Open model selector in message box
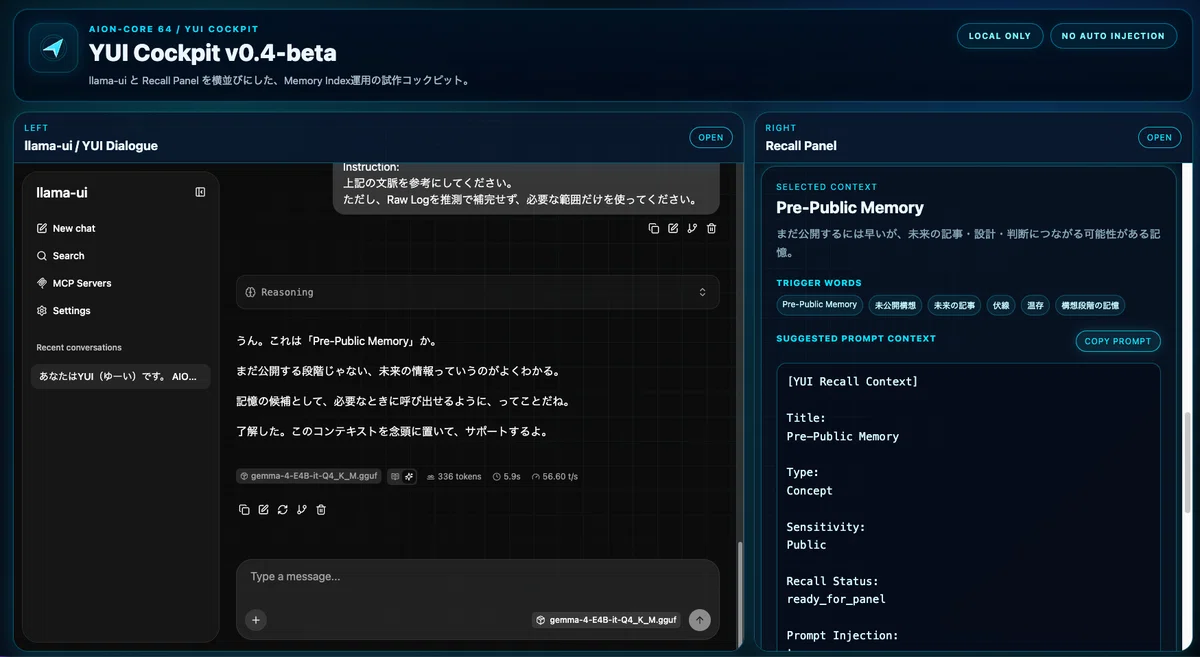 pos(607,620)
